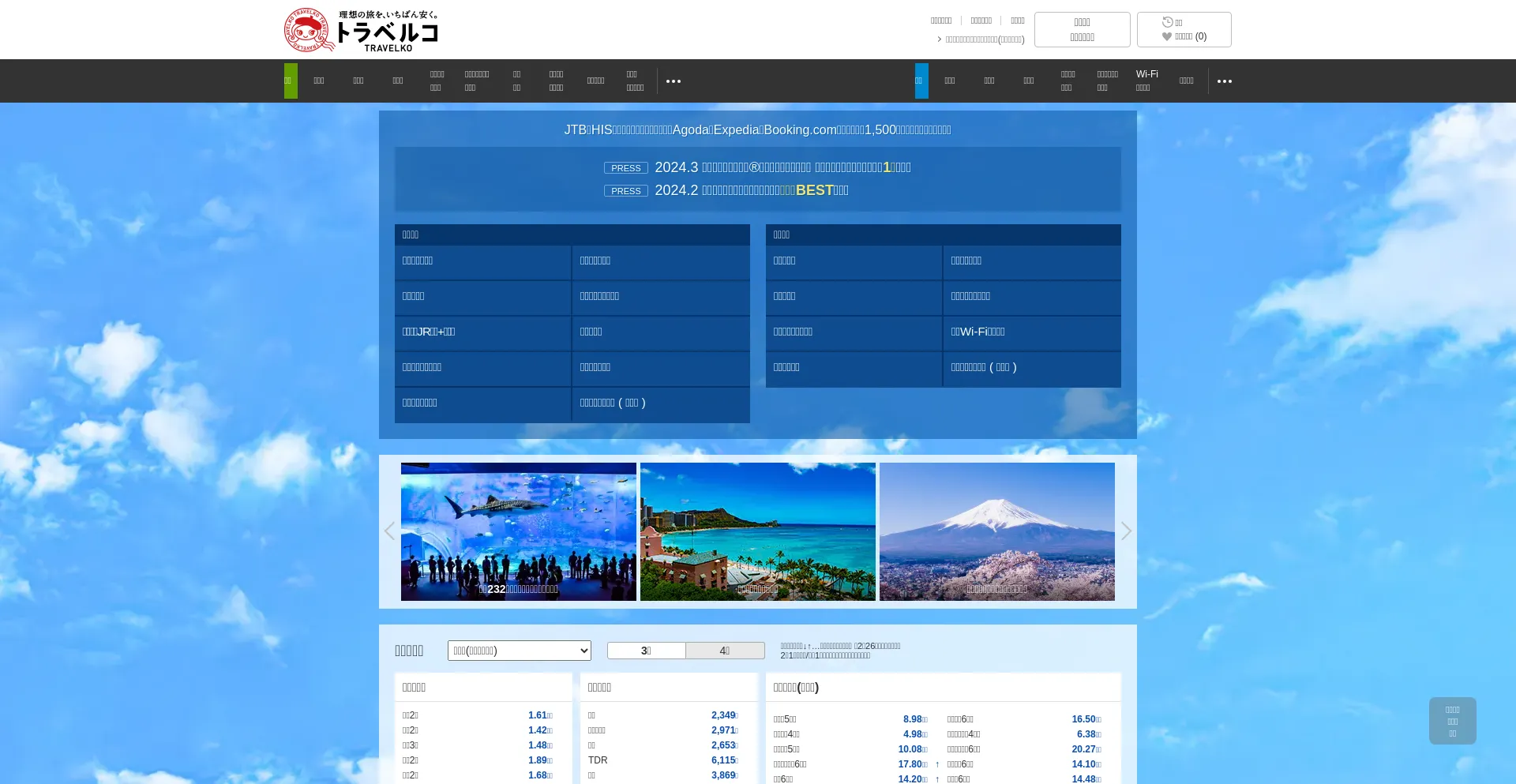1516x784 pixels.
Task: Open the Mount Fuji cherry blossom photo
Action: (996, 531)
